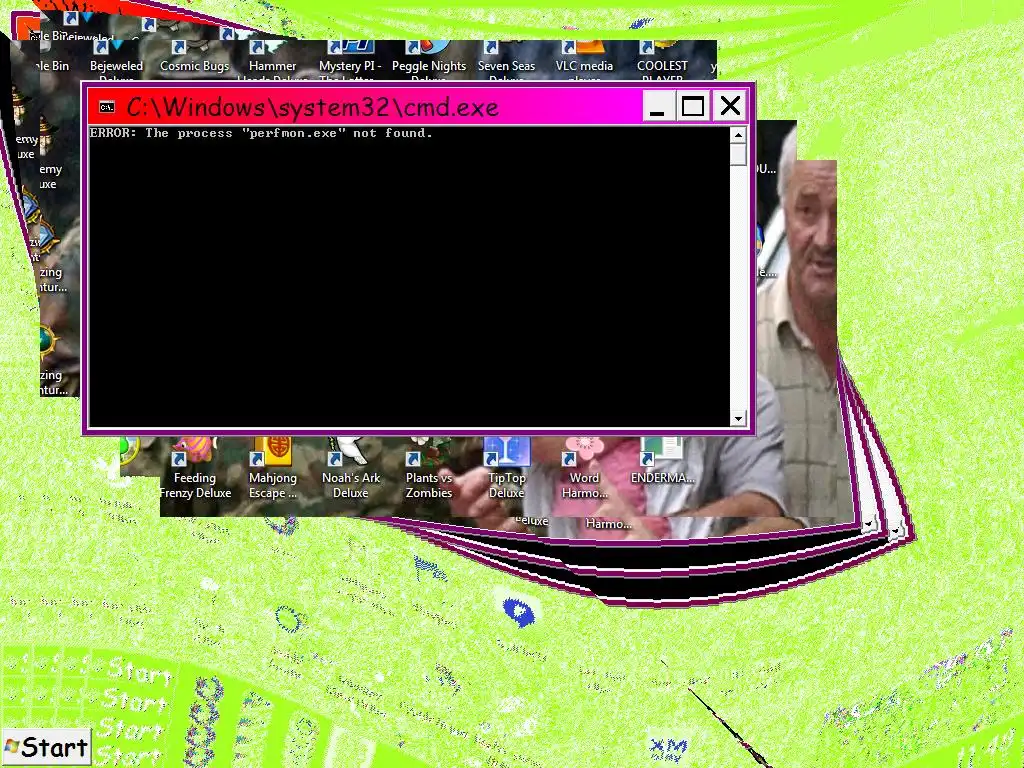Open the TipTop Deluxe desktop icon
This screenshot has height=768, width=1024.
(506, 469)
